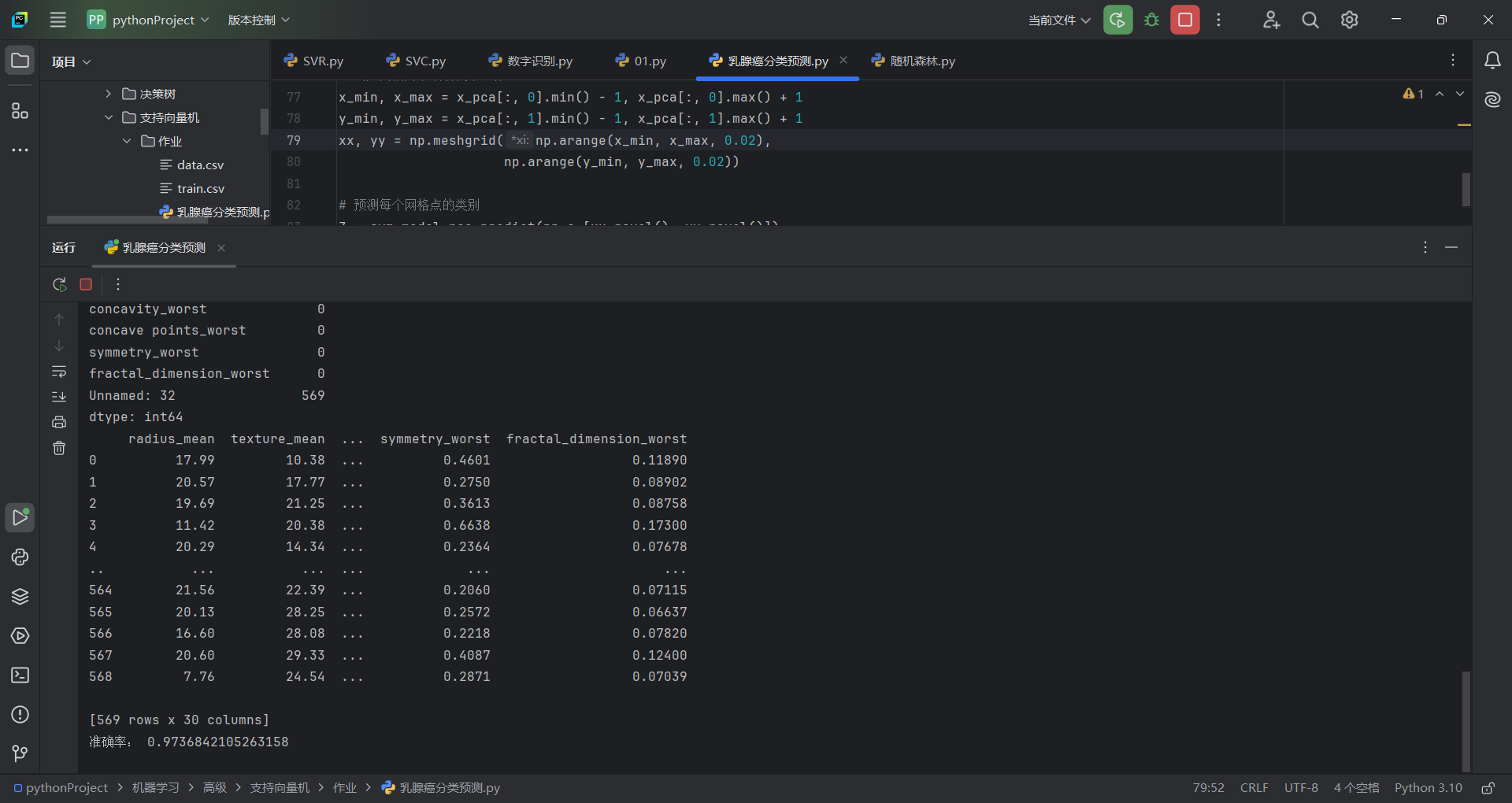This screenshot has height=803, width=1512.
Task: Open the 当前文件 run configuration dropdown
Action: pos(1059,20)
